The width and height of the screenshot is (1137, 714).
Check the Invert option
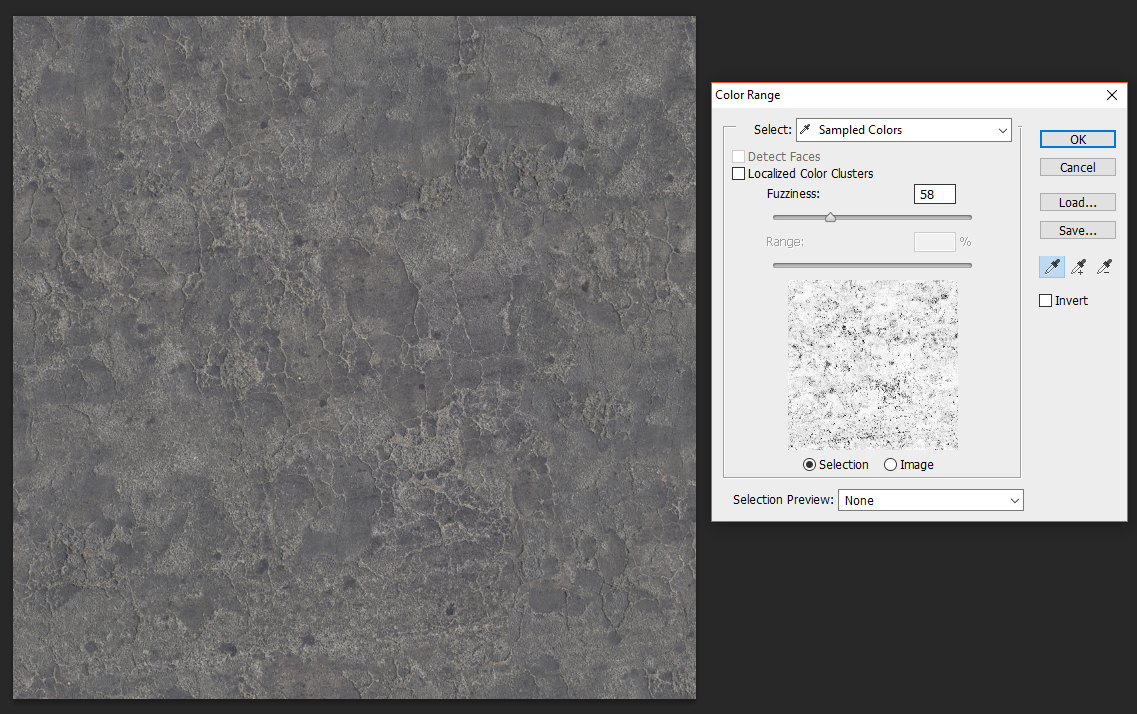(x=1045, y=299)
